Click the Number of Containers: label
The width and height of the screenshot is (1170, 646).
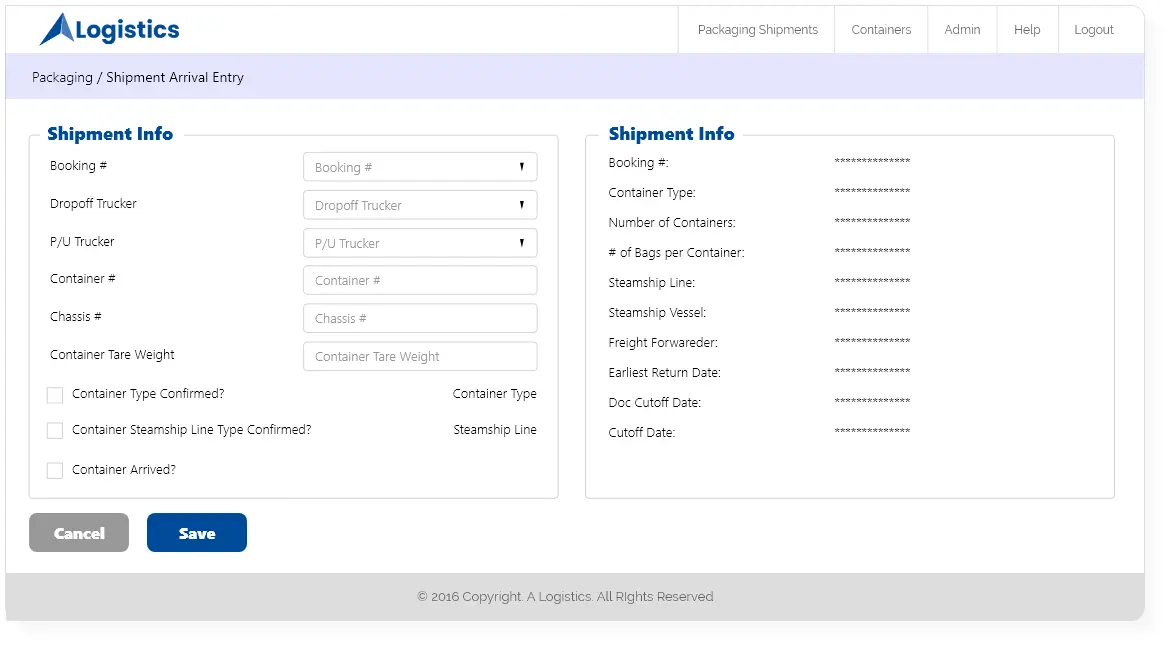click(672, 222)
